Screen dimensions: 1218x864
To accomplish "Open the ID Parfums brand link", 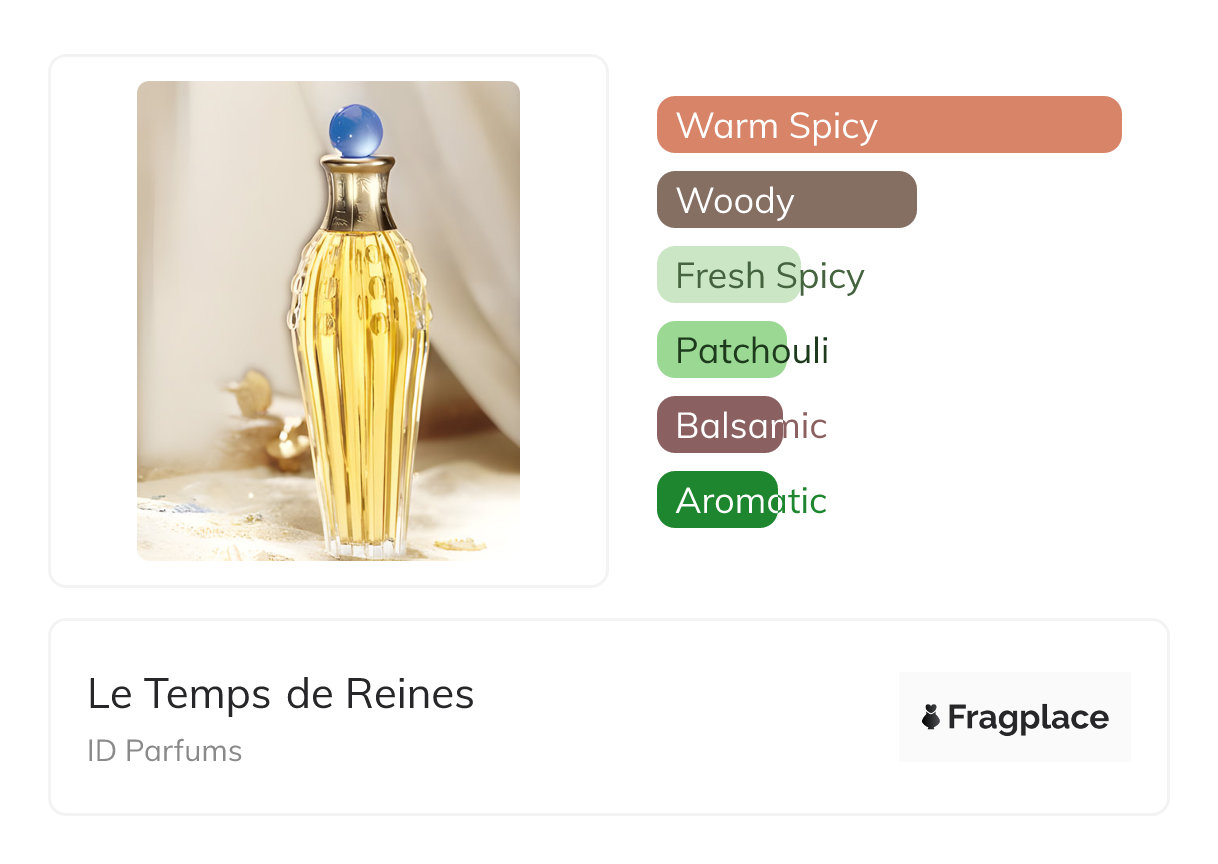I will click(164, 751).
